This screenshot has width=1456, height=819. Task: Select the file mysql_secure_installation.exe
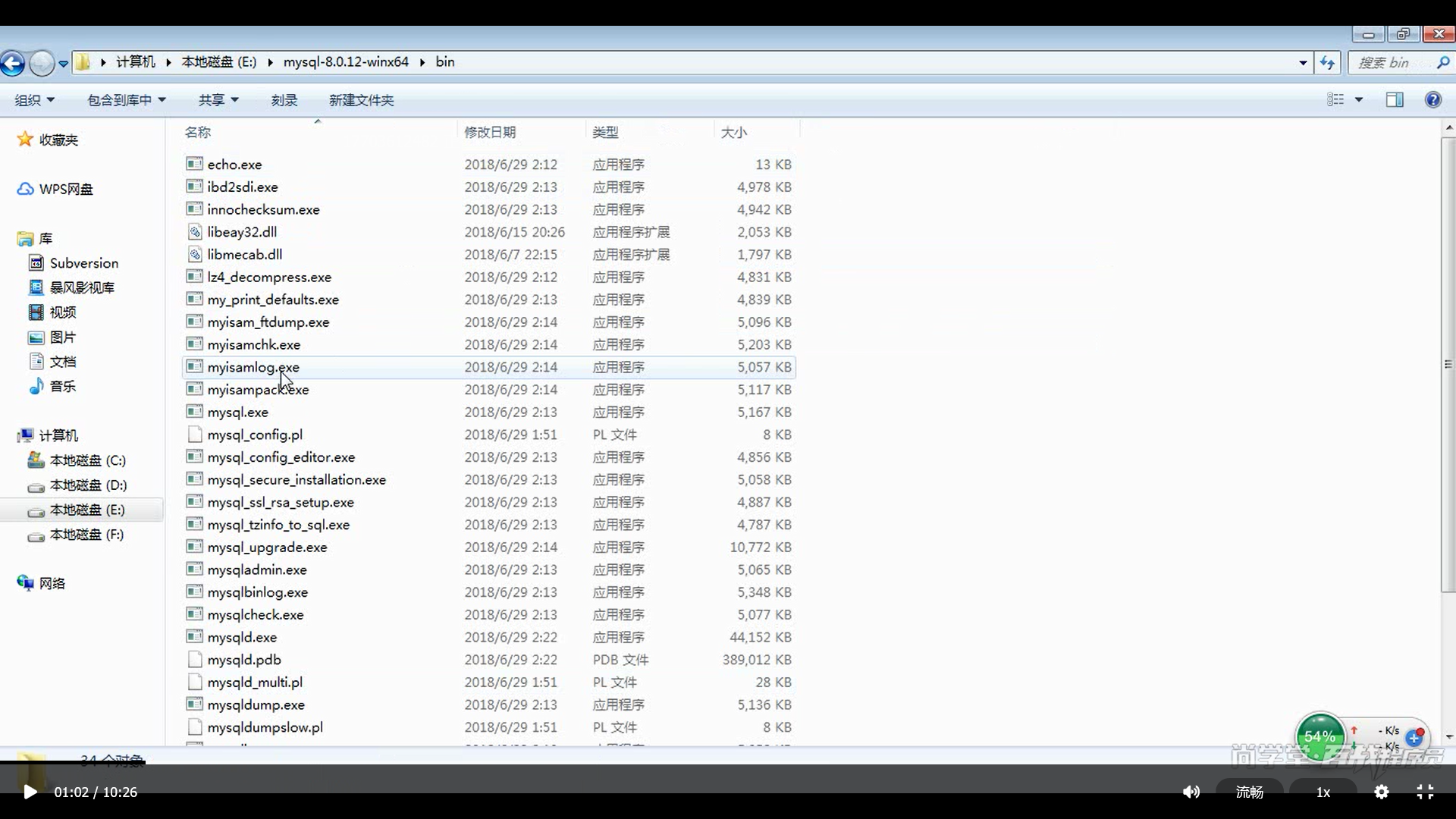(489, 479)
